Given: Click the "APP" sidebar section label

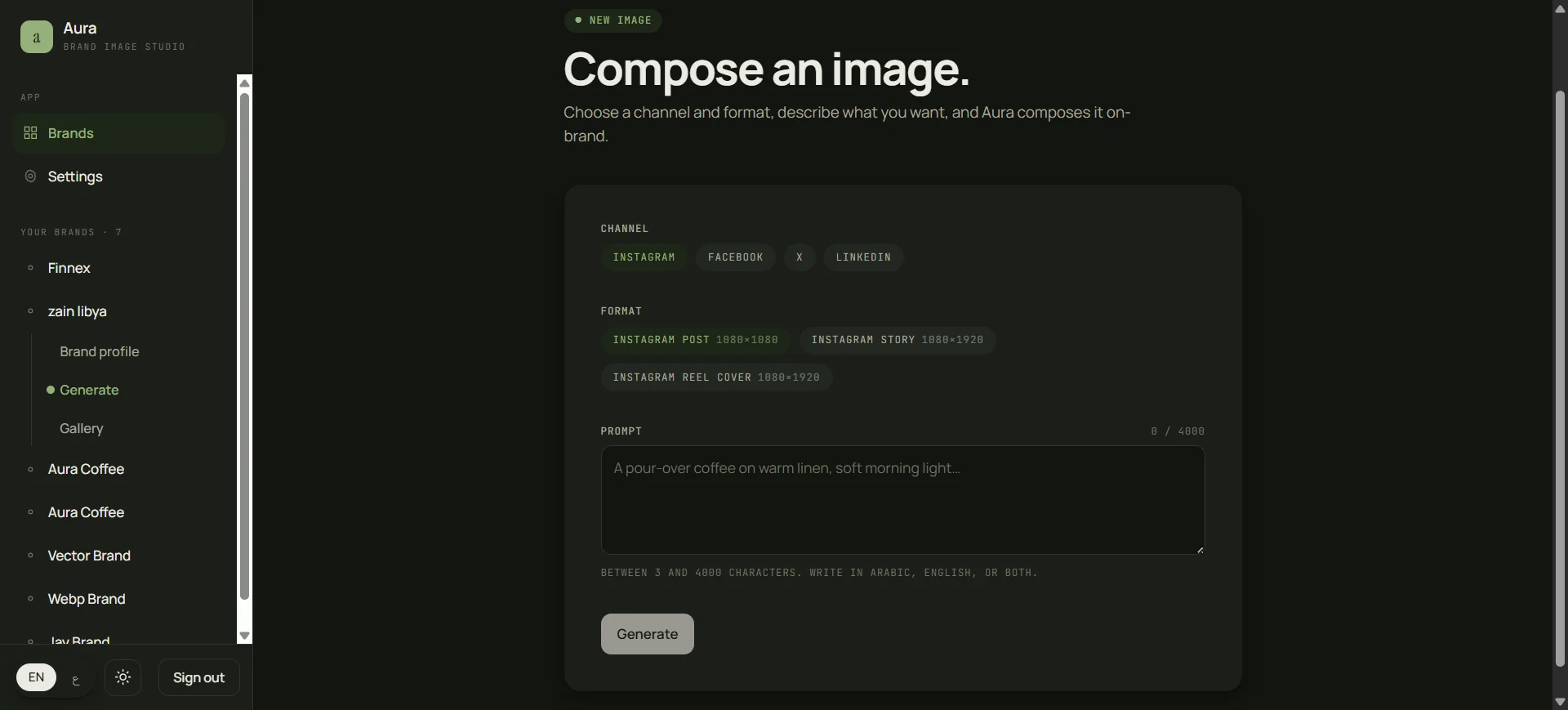Looking at the screenshot, I should 30,97.
